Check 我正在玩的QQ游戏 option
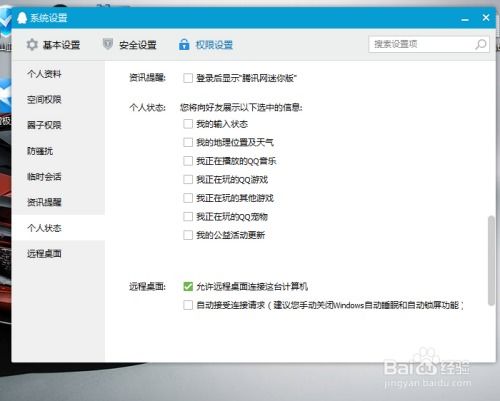Viewport: 500px width, 401px height. pos(188,179)
